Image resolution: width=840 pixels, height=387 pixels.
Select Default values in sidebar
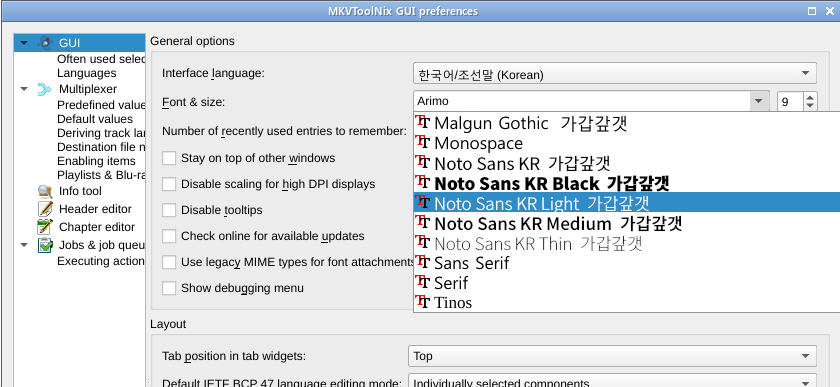point(95,119)
